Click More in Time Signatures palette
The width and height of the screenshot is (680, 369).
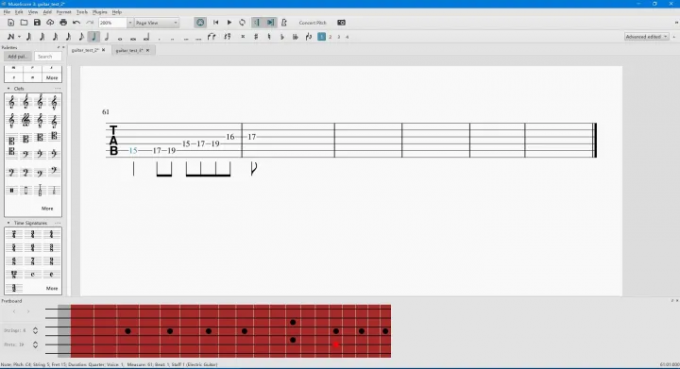click(52, 288)
